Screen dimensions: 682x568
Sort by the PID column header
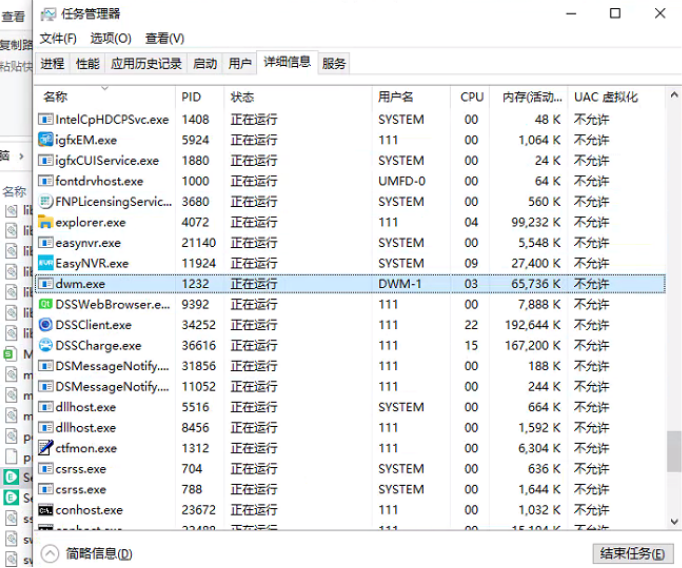200,97
